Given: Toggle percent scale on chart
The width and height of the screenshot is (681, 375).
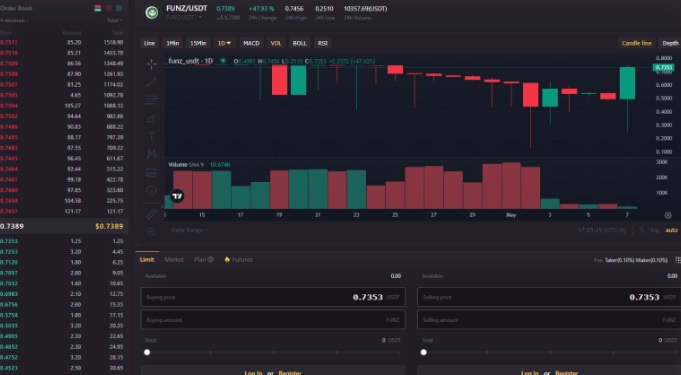Looking at the screenshot, I should tap(641, 230).
